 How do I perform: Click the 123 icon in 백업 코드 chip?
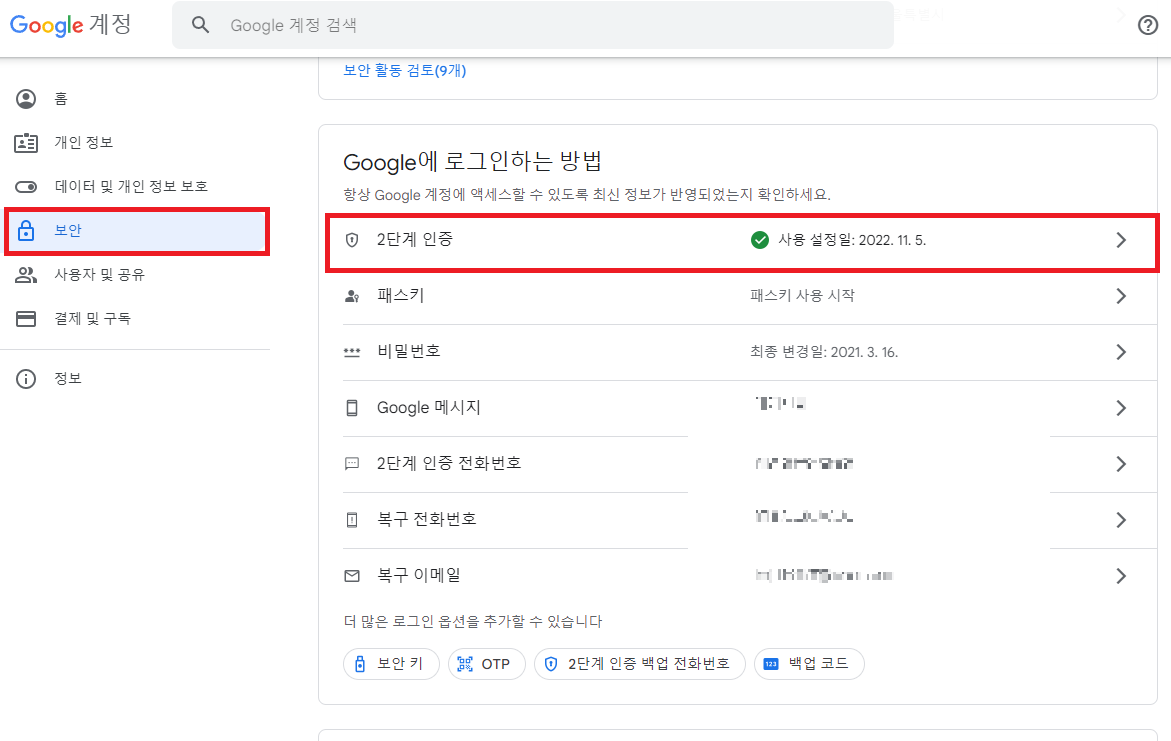771,664
